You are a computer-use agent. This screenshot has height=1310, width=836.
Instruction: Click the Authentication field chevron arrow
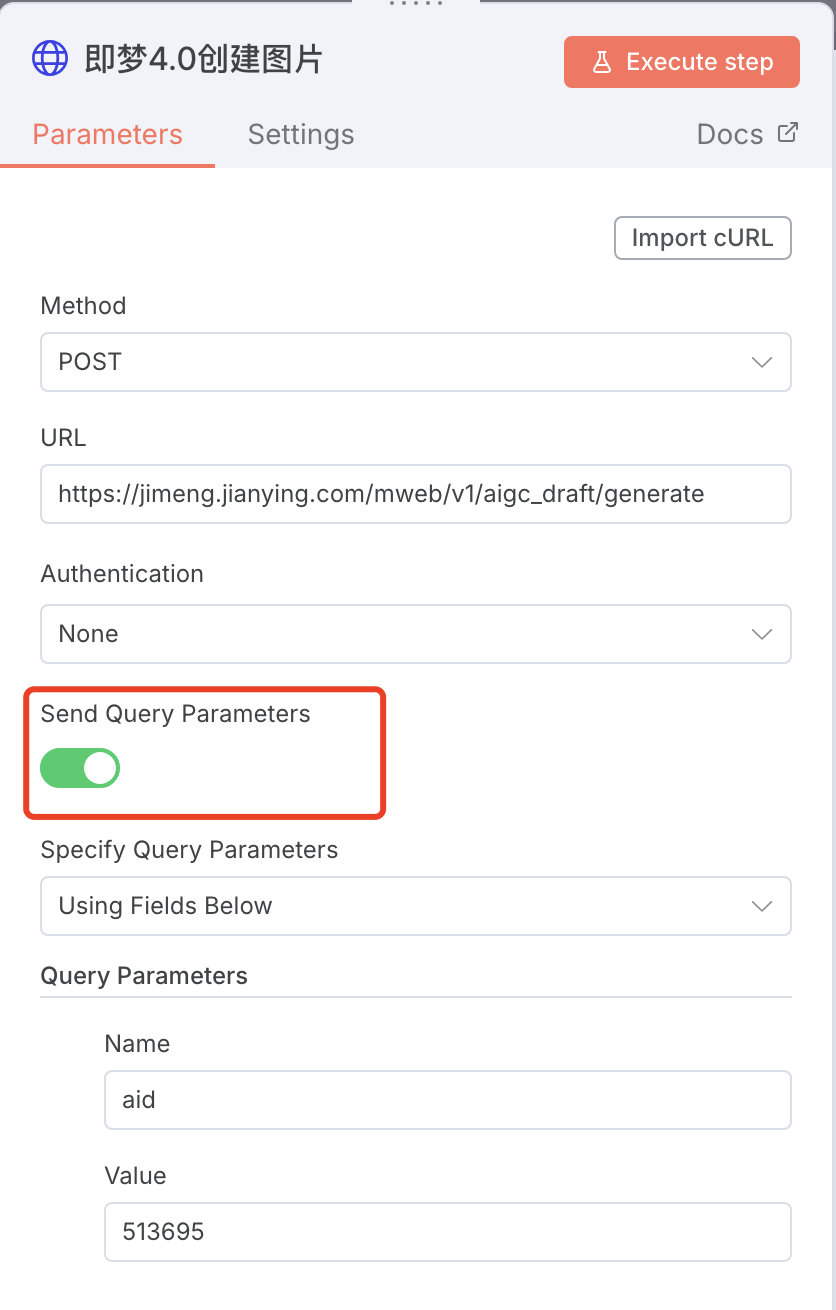[762, 634]
